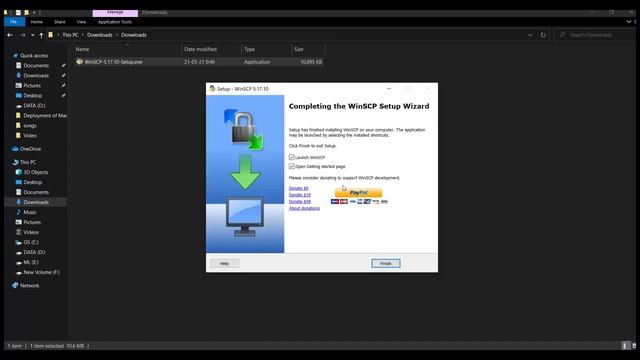Refresh the Explorer folder view
640x360 pixels.
click(x=543, y=35)
